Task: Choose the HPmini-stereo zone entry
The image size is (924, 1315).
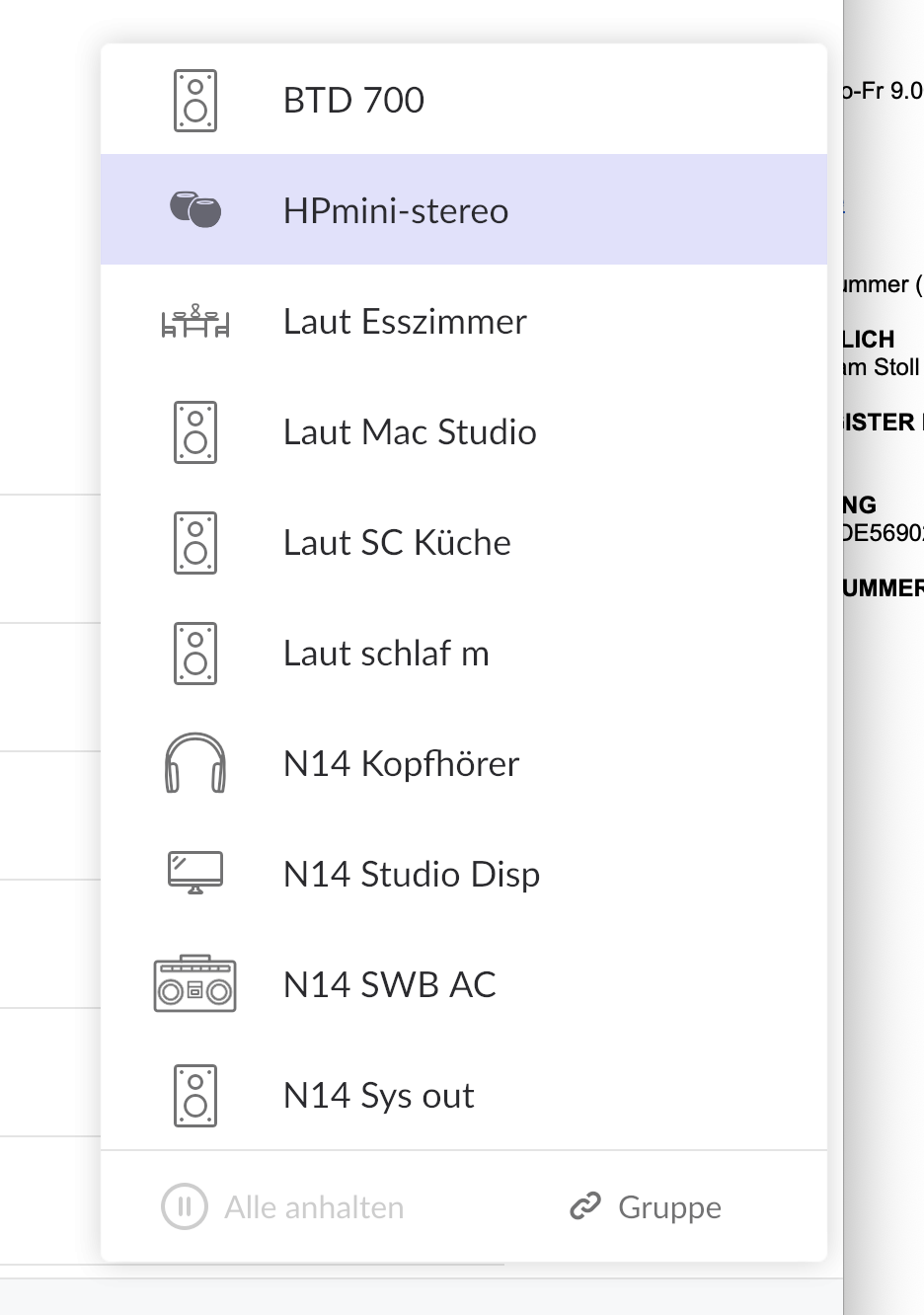Action: click(x=464, y=209)
